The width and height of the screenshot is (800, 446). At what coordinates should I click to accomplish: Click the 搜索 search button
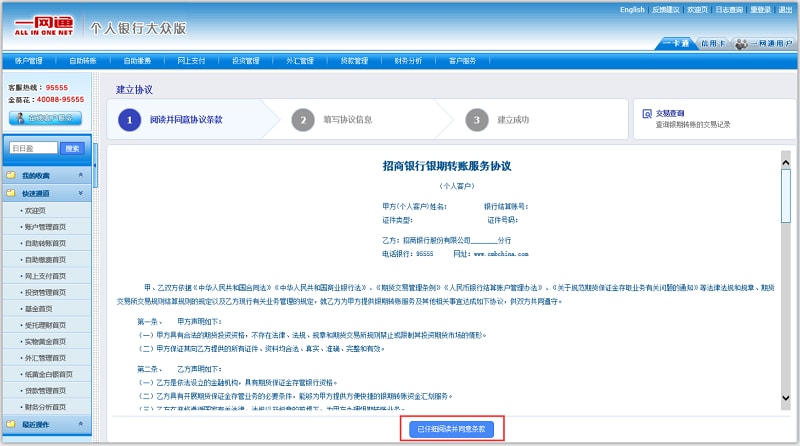pos(72,148)
